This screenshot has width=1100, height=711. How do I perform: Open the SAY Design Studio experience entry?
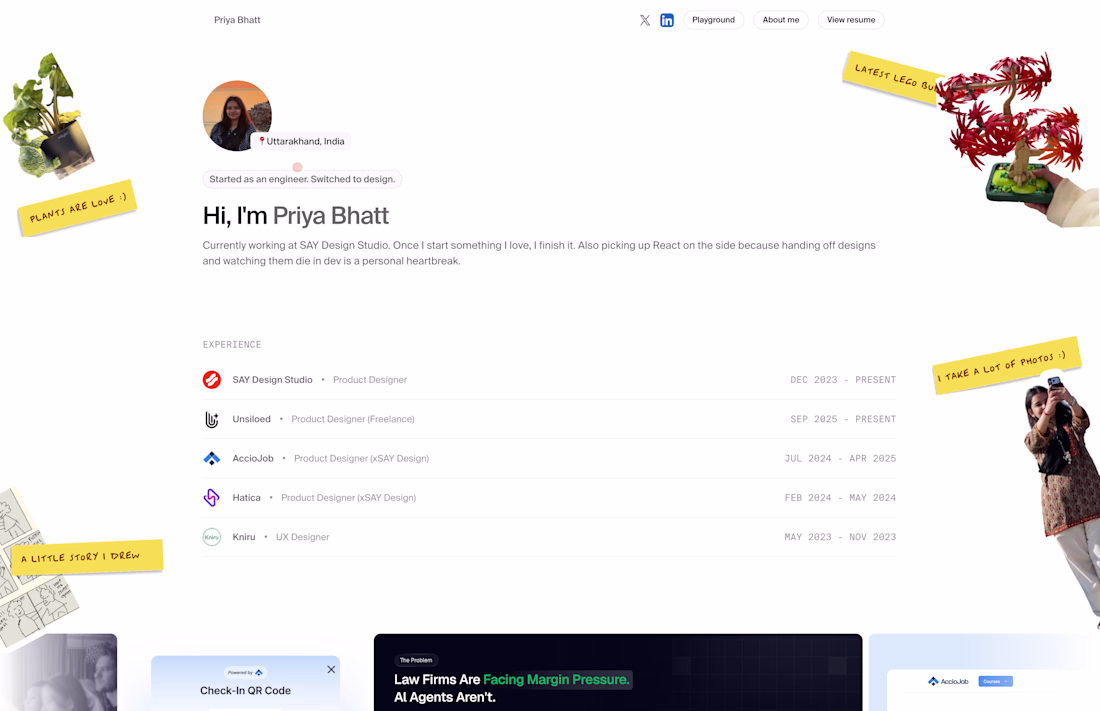[549, 380]
